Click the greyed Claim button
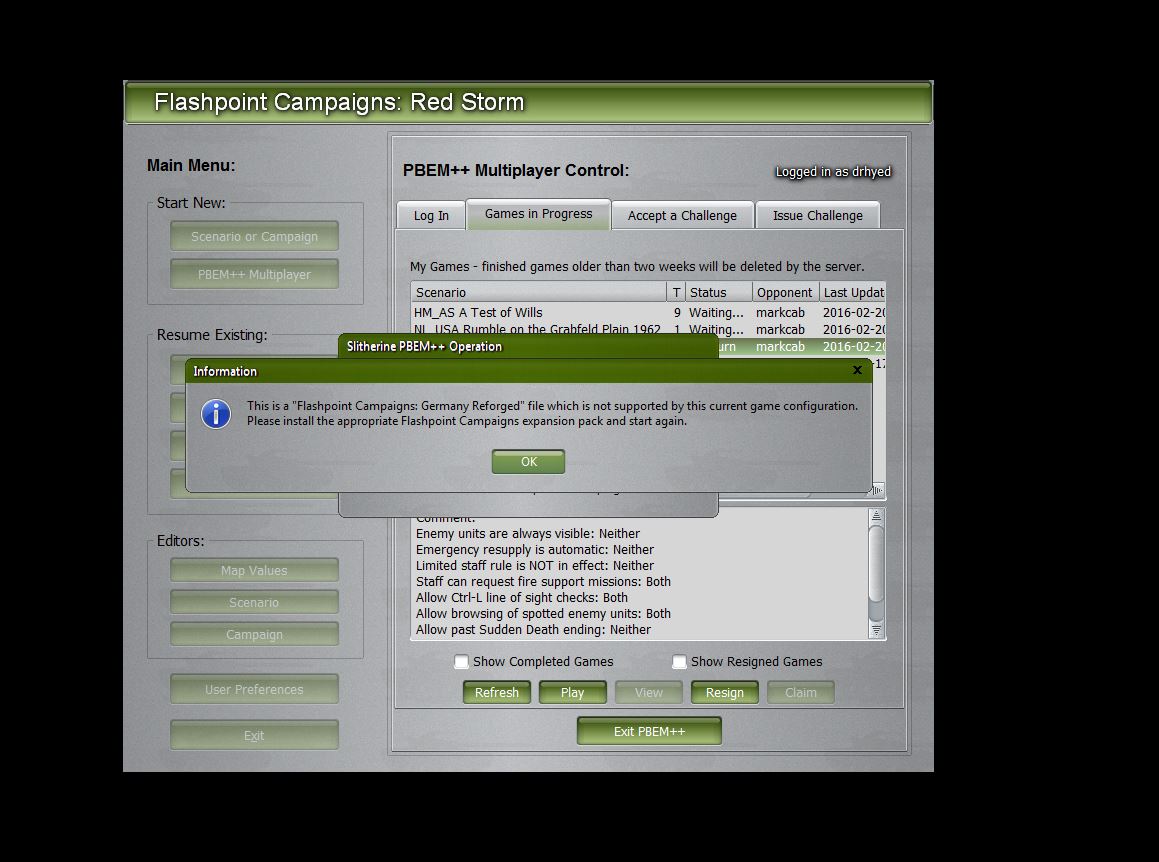1159x862 pixels. (801, 693)
